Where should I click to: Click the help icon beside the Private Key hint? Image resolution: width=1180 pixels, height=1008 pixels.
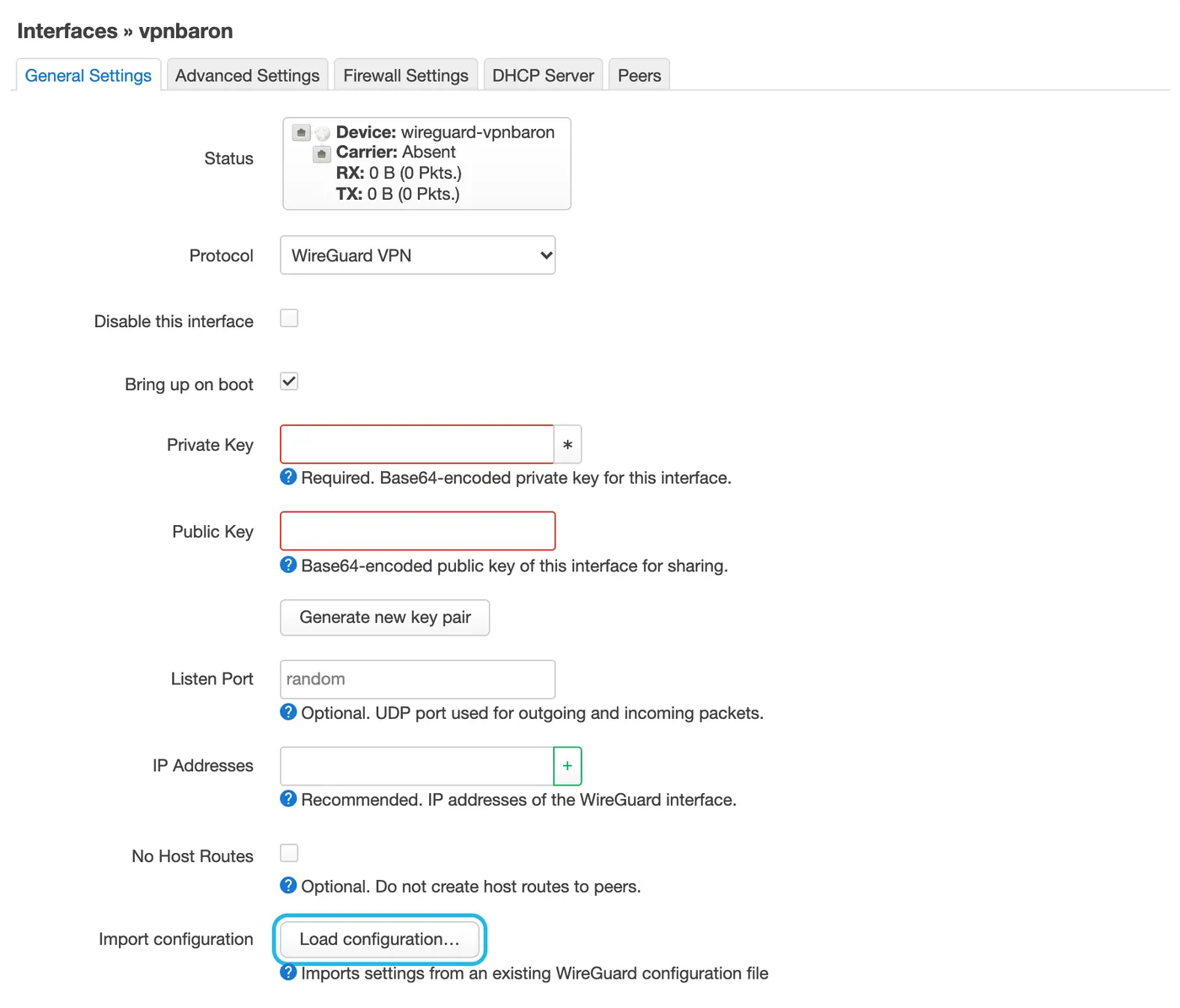[x=288, y=477]
